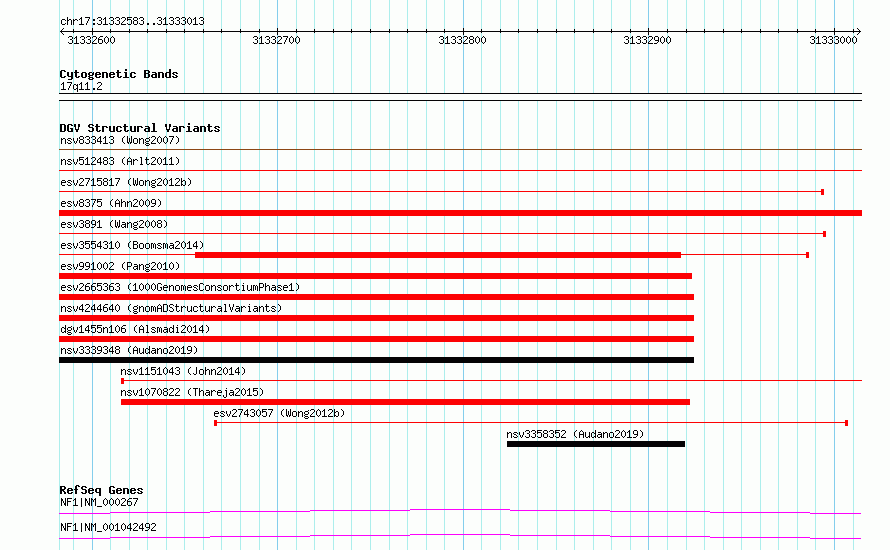Click the nsv4244640 red variant bar

coord(376,318)
